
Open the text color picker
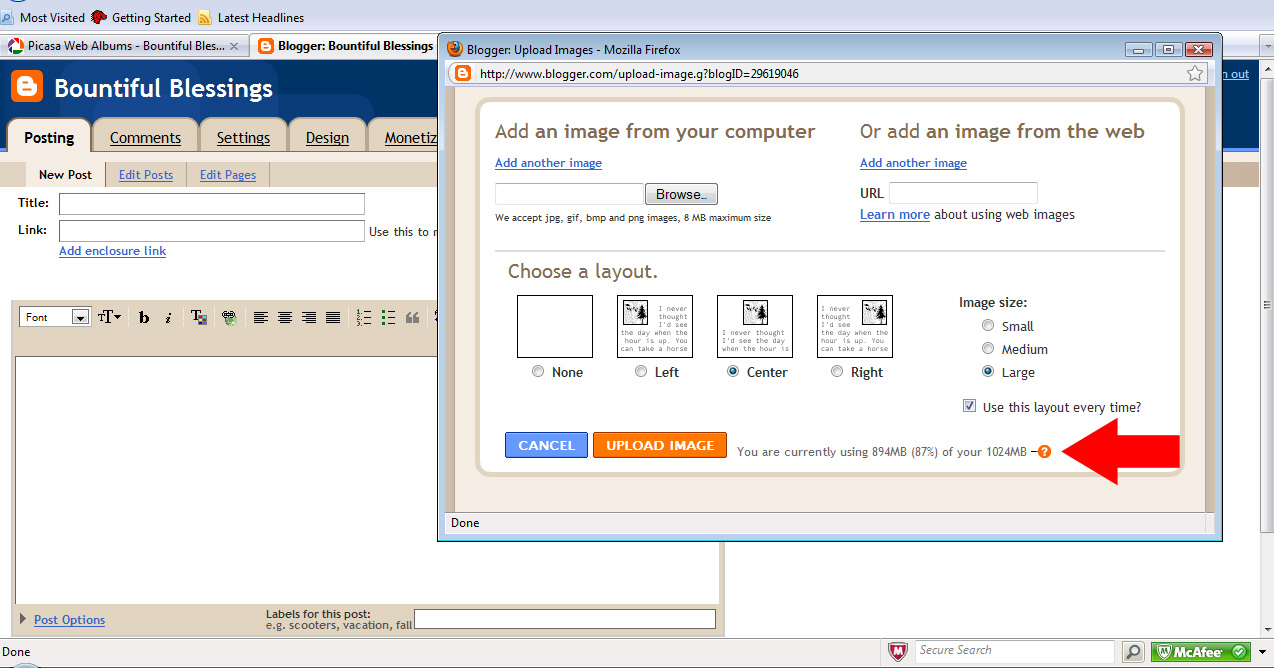pos(198,317)
